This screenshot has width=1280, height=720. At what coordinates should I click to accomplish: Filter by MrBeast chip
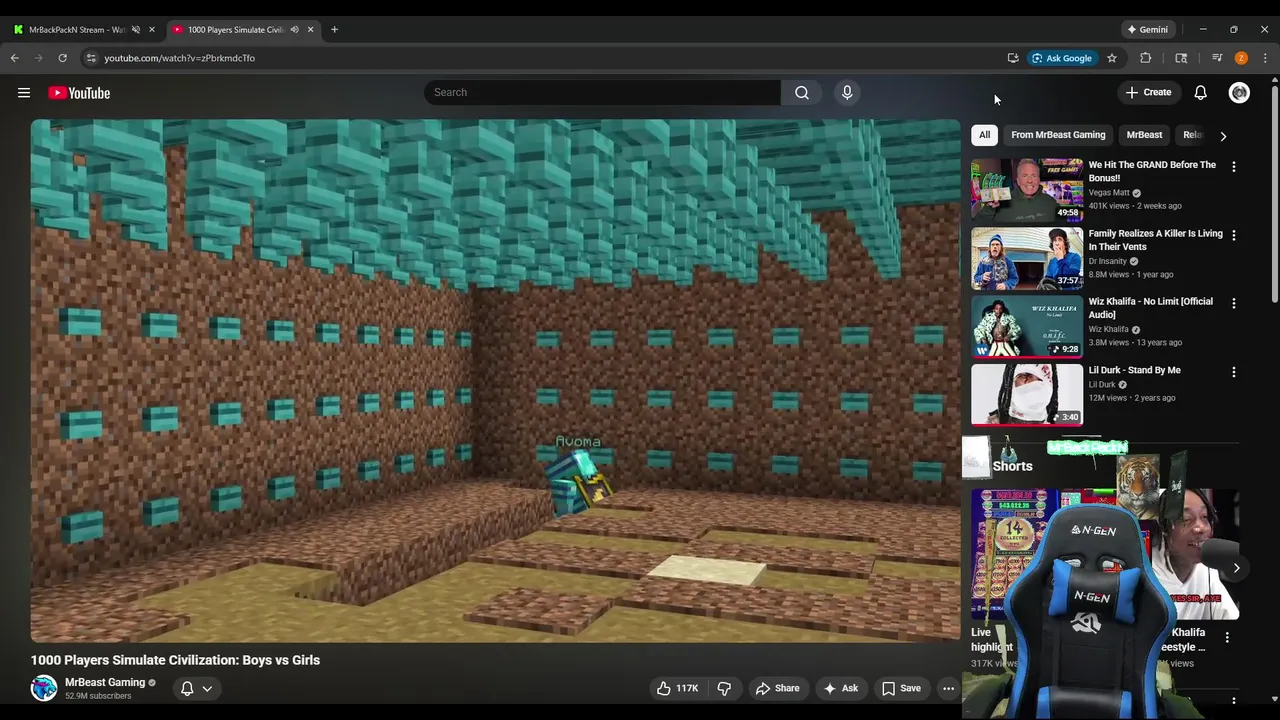pos(1144,135)
